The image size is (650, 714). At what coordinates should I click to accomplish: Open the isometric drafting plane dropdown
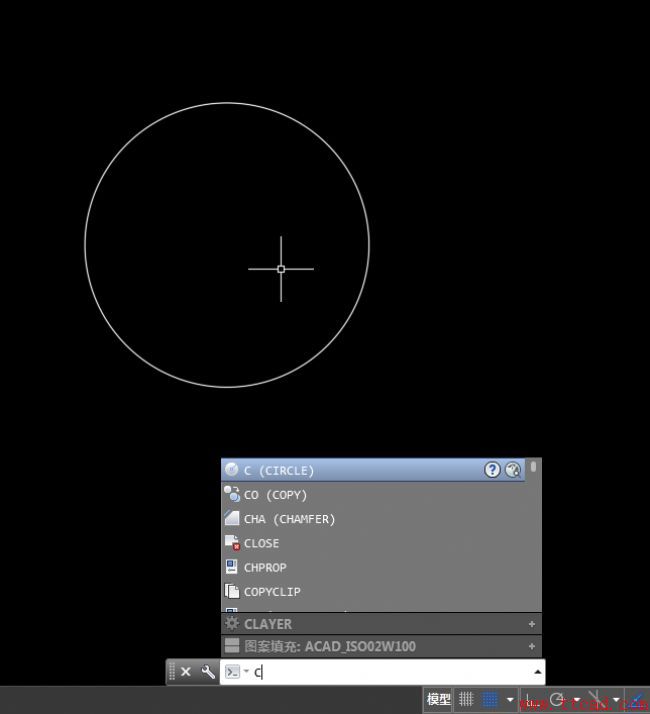point(616,699)
